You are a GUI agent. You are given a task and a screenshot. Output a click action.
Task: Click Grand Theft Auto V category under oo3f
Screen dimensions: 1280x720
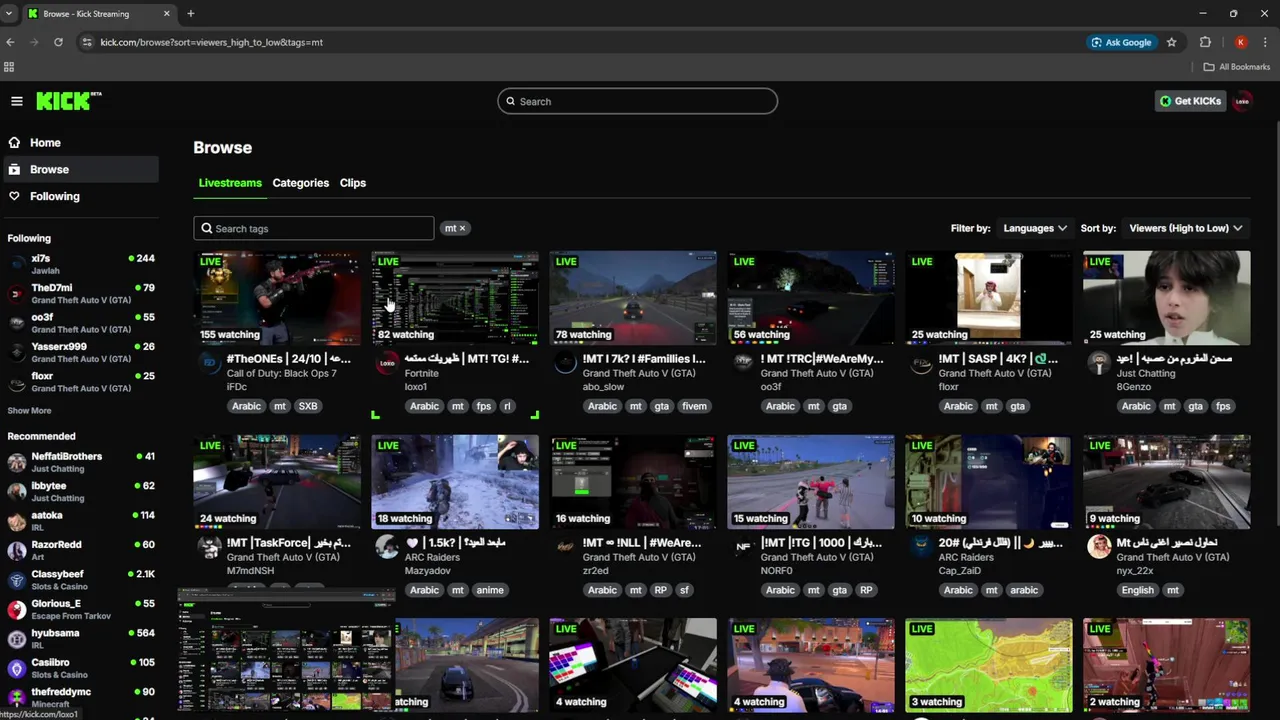click(817, 373)
